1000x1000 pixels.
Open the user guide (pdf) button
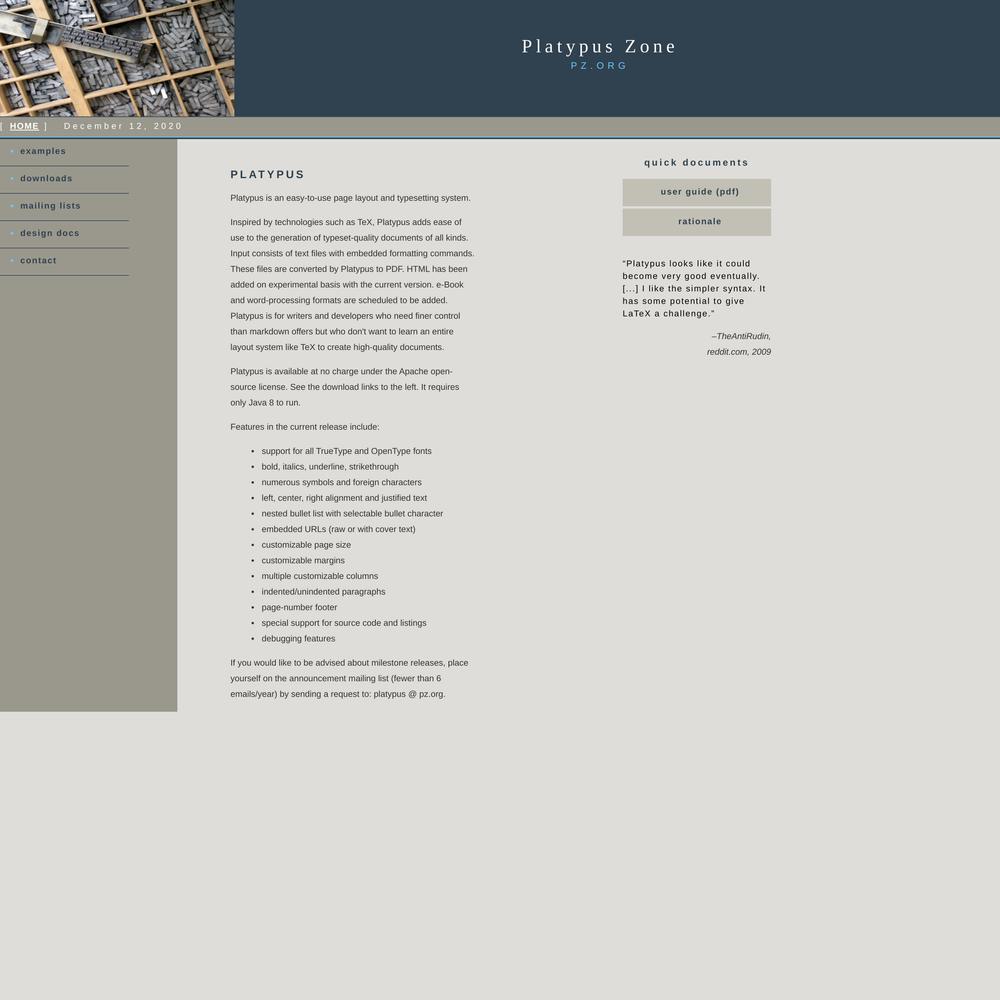[x=696, y=192]
